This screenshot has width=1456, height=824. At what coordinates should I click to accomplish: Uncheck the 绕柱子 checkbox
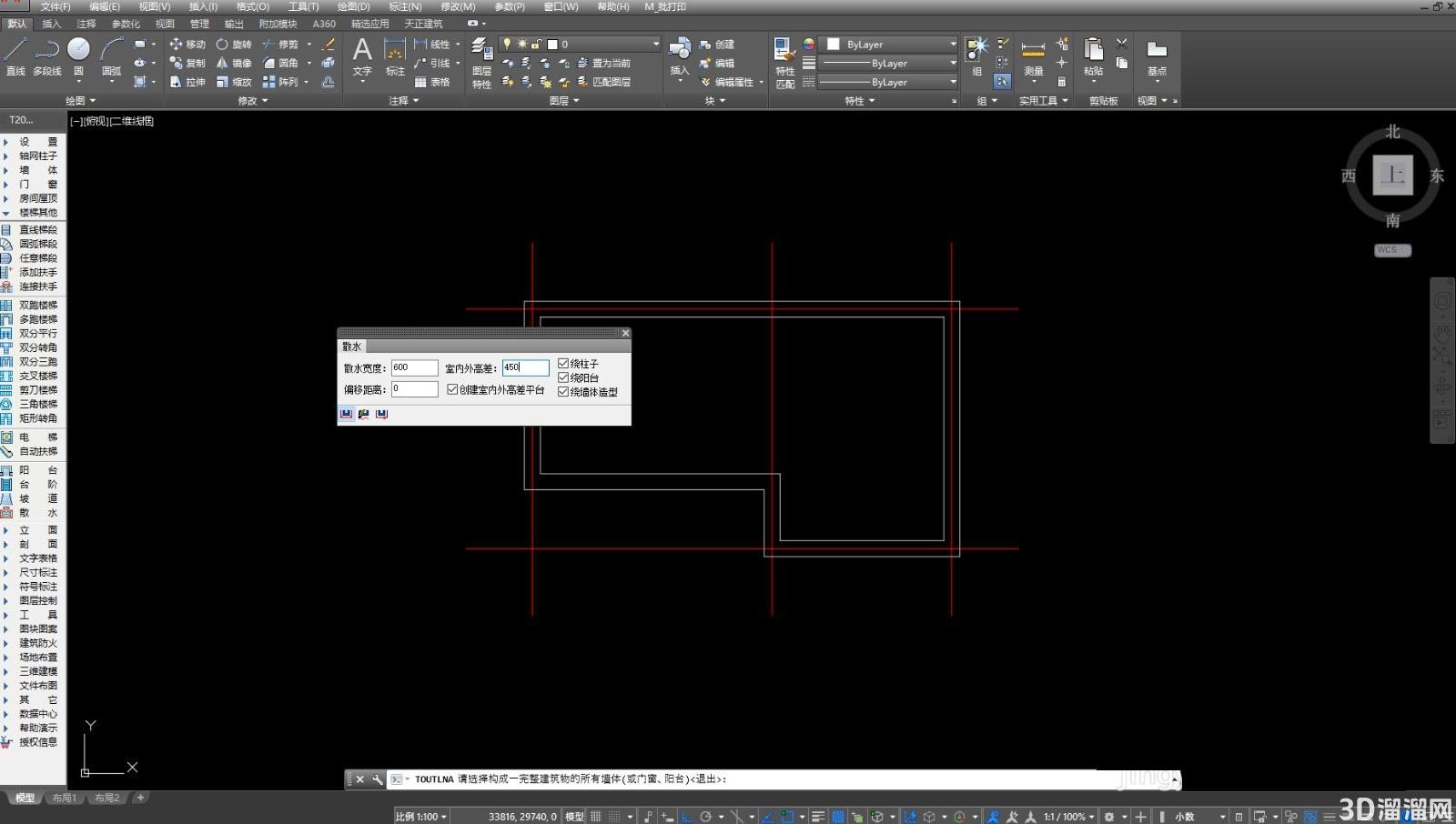coord(563,364)
